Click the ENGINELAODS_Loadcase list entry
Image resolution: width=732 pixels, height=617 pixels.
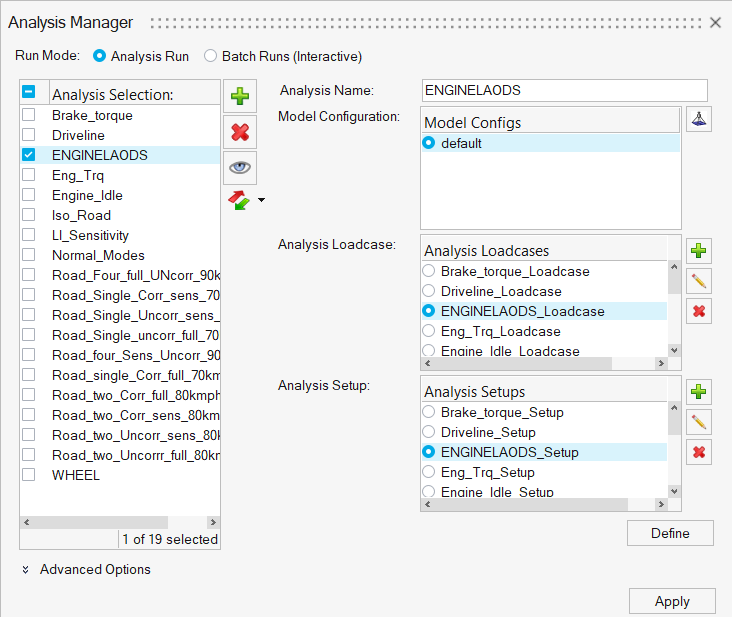coord(544,311)
